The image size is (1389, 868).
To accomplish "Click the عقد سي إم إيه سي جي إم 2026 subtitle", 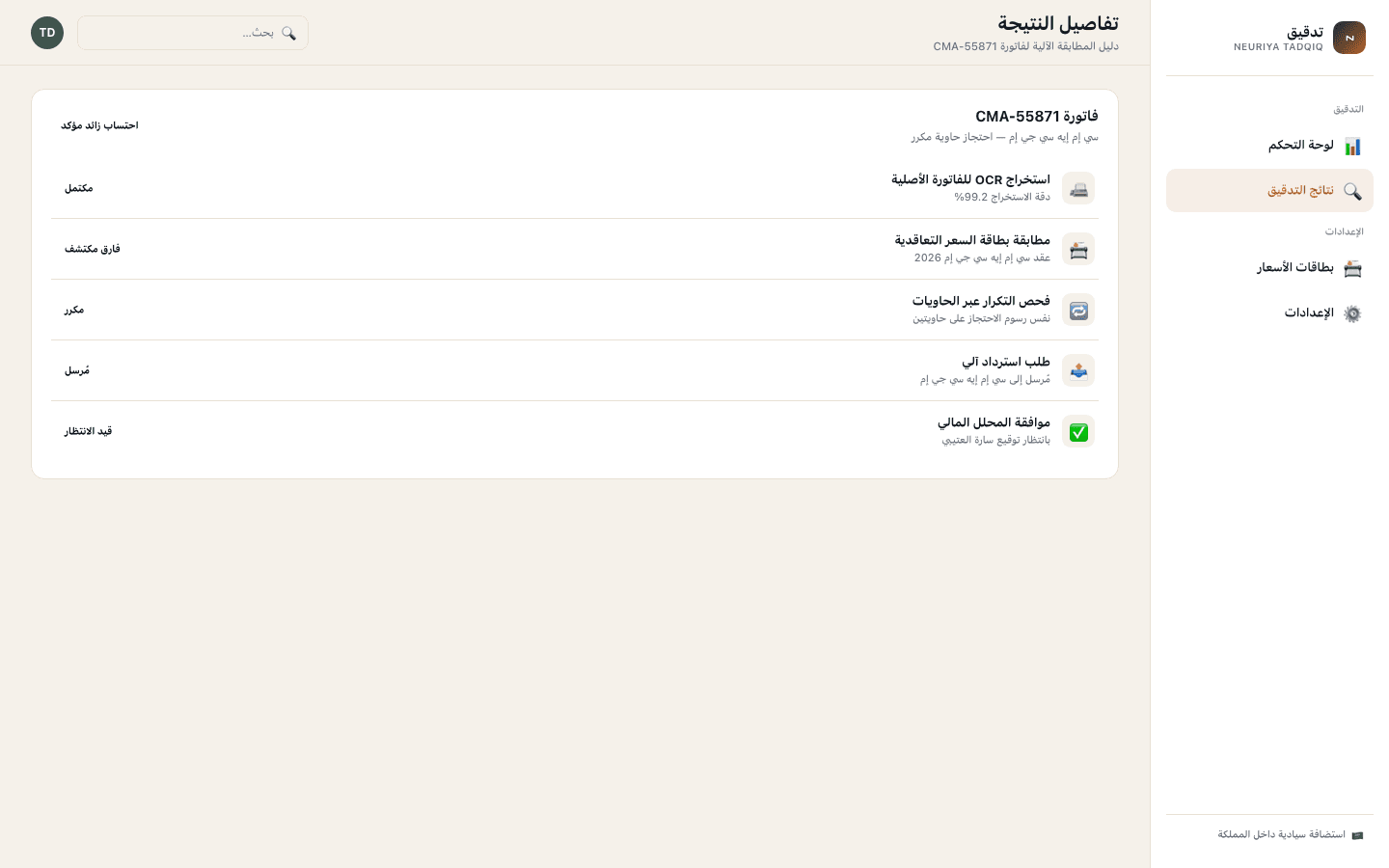I will point(982,258).
